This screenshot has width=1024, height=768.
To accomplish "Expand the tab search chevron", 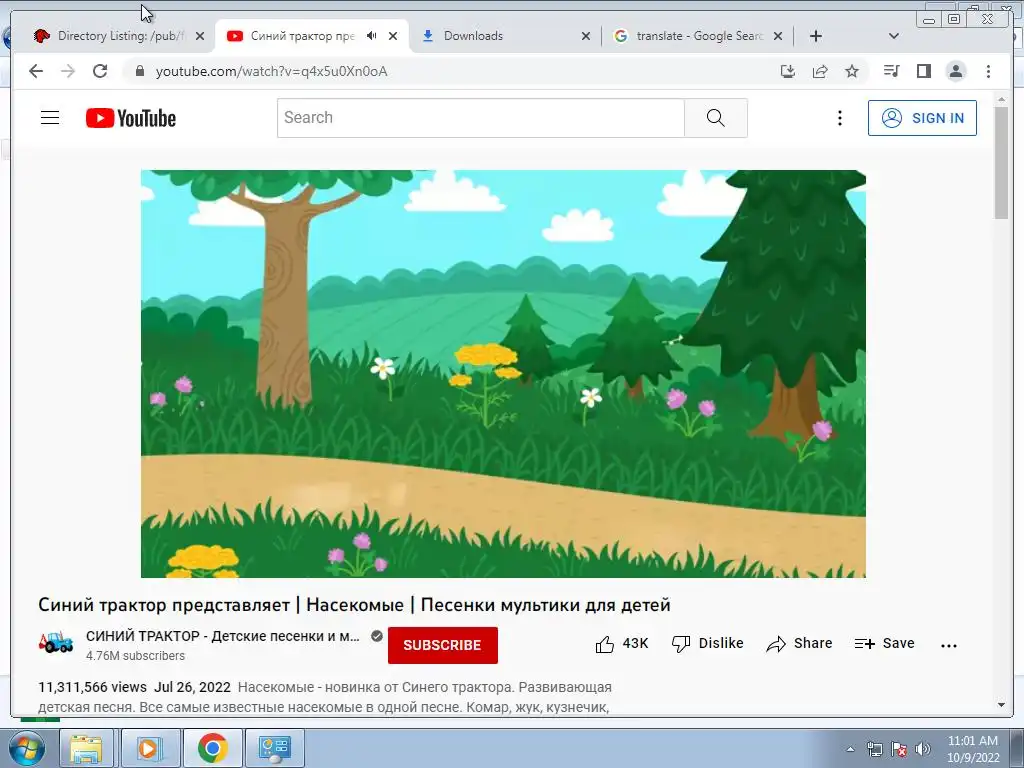I will (894, 36).
